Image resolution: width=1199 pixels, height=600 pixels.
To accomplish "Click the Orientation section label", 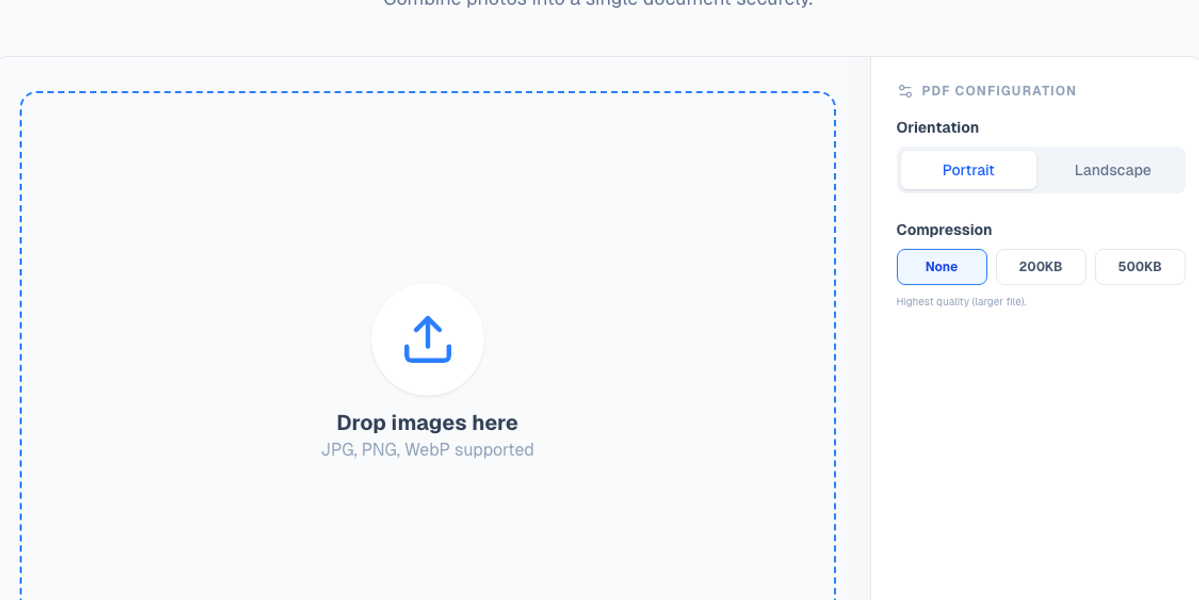I will (x=937, y=127).
